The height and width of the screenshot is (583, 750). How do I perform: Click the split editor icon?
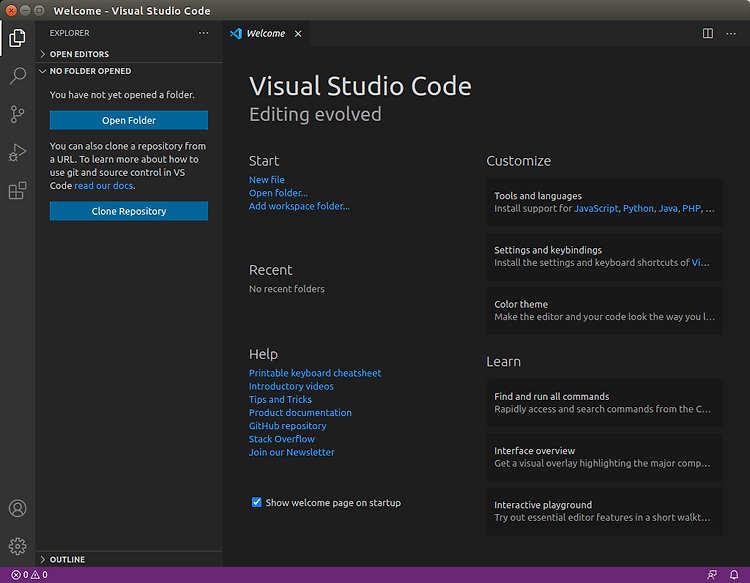[x=707, y=33]
